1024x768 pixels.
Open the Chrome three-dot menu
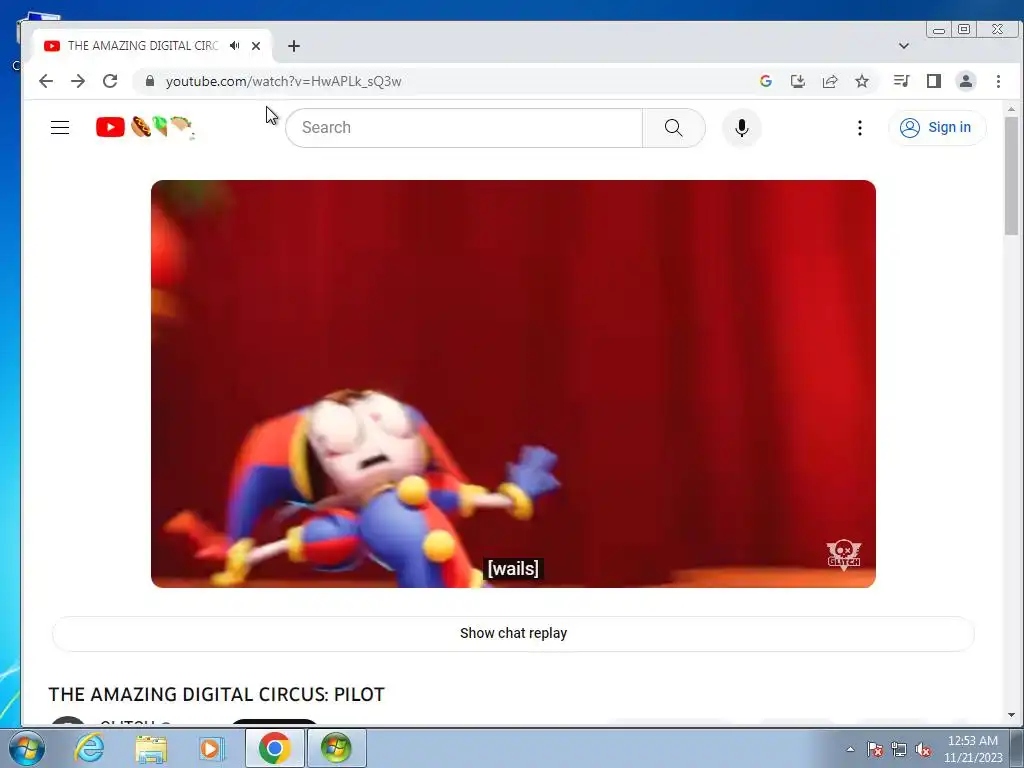998,81
